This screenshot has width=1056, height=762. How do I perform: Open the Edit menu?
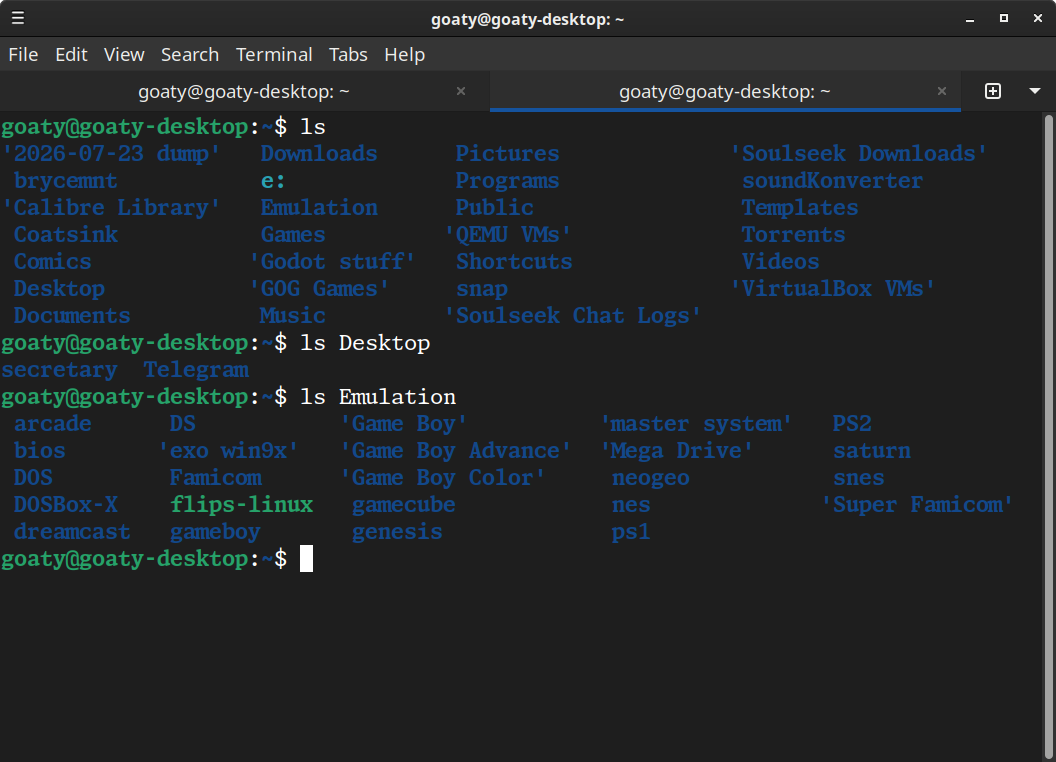point(71,55)
